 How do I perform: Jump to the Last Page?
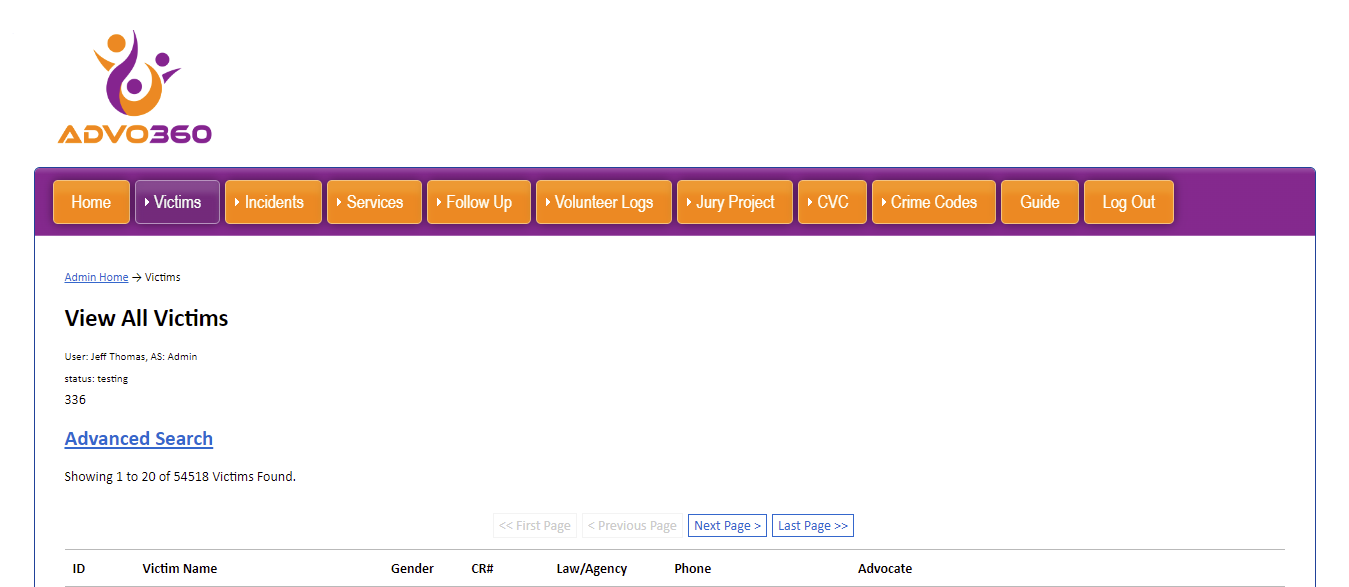[812, 526]
